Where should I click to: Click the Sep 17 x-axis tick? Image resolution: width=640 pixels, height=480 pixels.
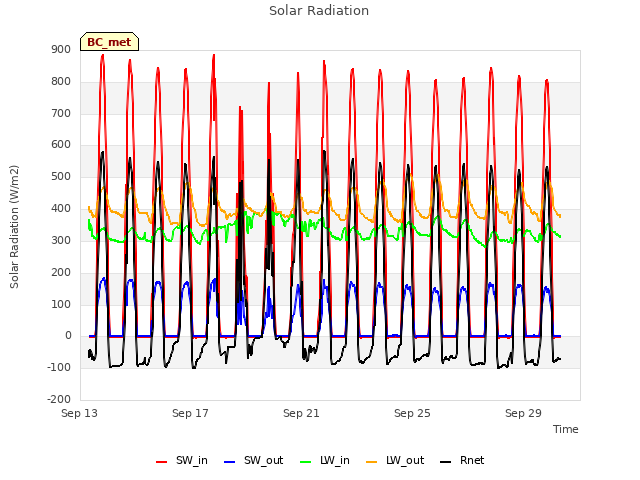pos(191,413)
